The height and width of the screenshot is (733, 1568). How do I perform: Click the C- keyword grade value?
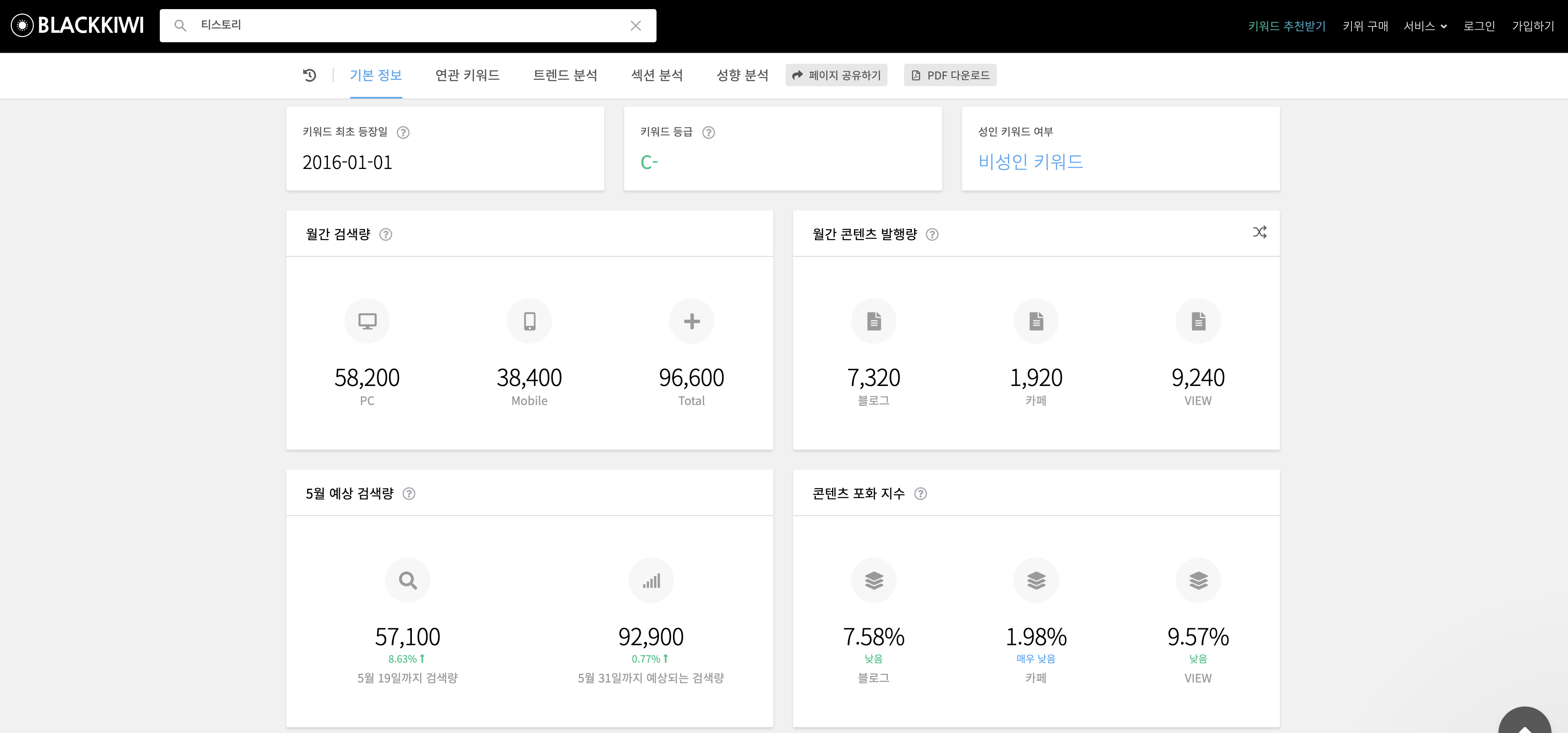[649, 163]
